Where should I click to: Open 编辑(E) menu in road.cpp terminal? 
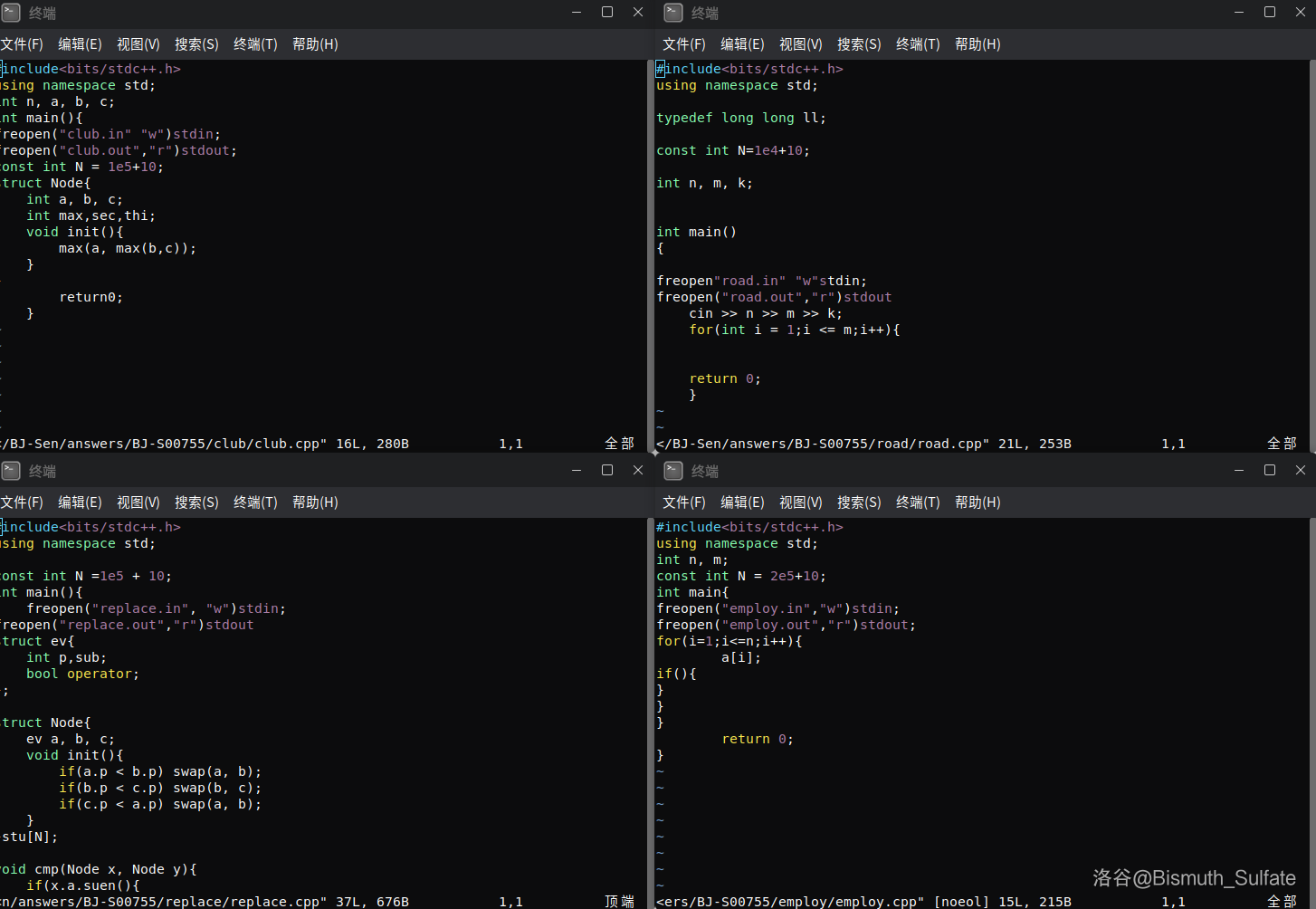742,44
